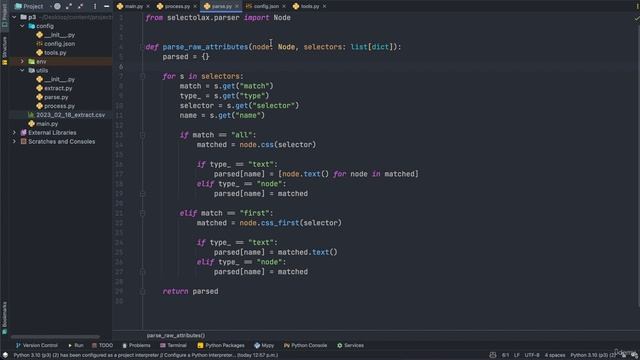Select extract.py in the project tree
This screenshot has height=360, width=640.
[58, 88]
